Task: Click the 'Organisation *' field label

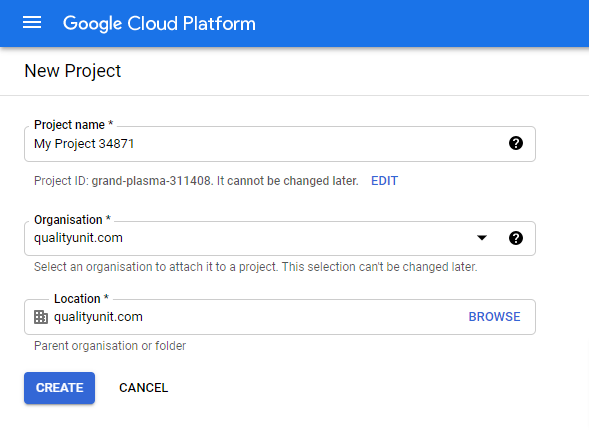Action: click(72, 219)
